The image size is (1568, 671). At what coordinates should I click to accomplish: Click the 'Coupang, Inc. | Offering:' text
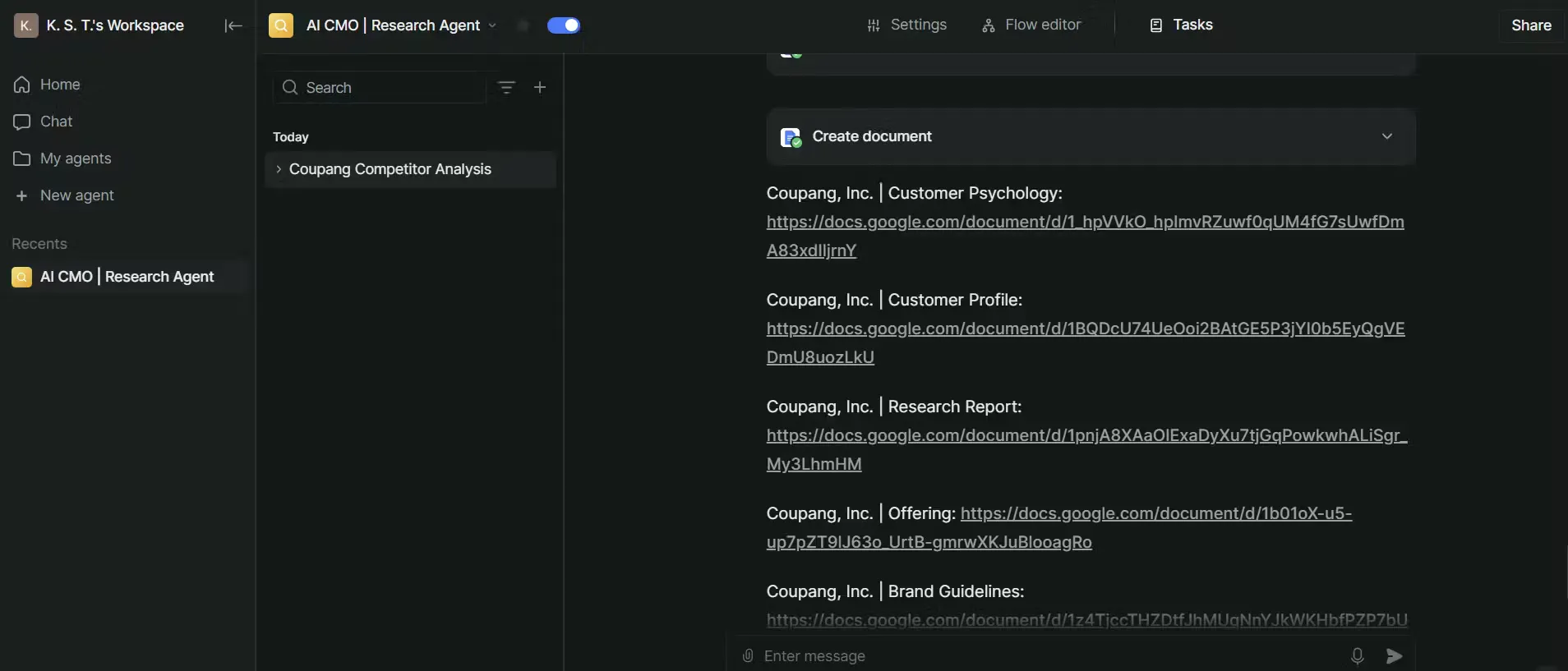click(x=861, y=513)
